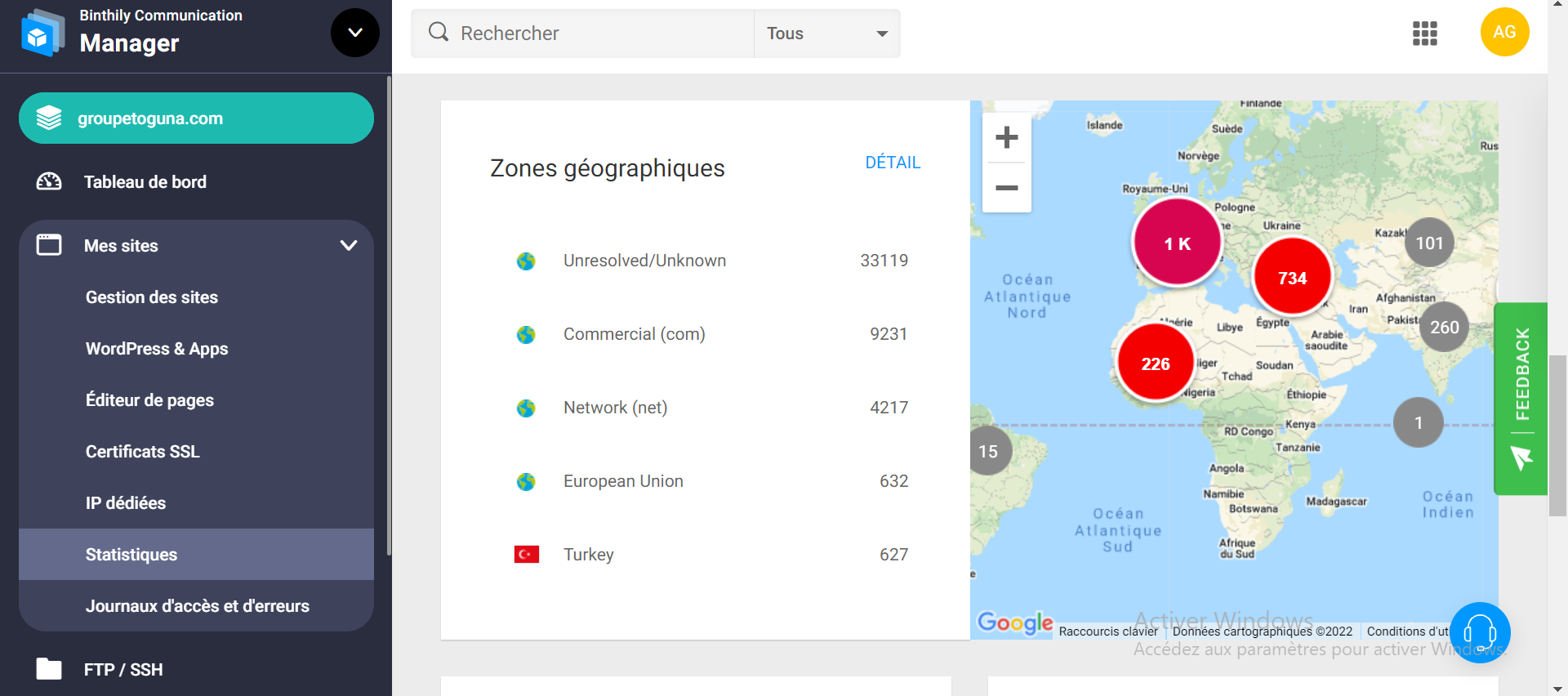Screen dimensions: 1568x696
Task: Click the 734 map cluster marker
Action: point(1292,278)
